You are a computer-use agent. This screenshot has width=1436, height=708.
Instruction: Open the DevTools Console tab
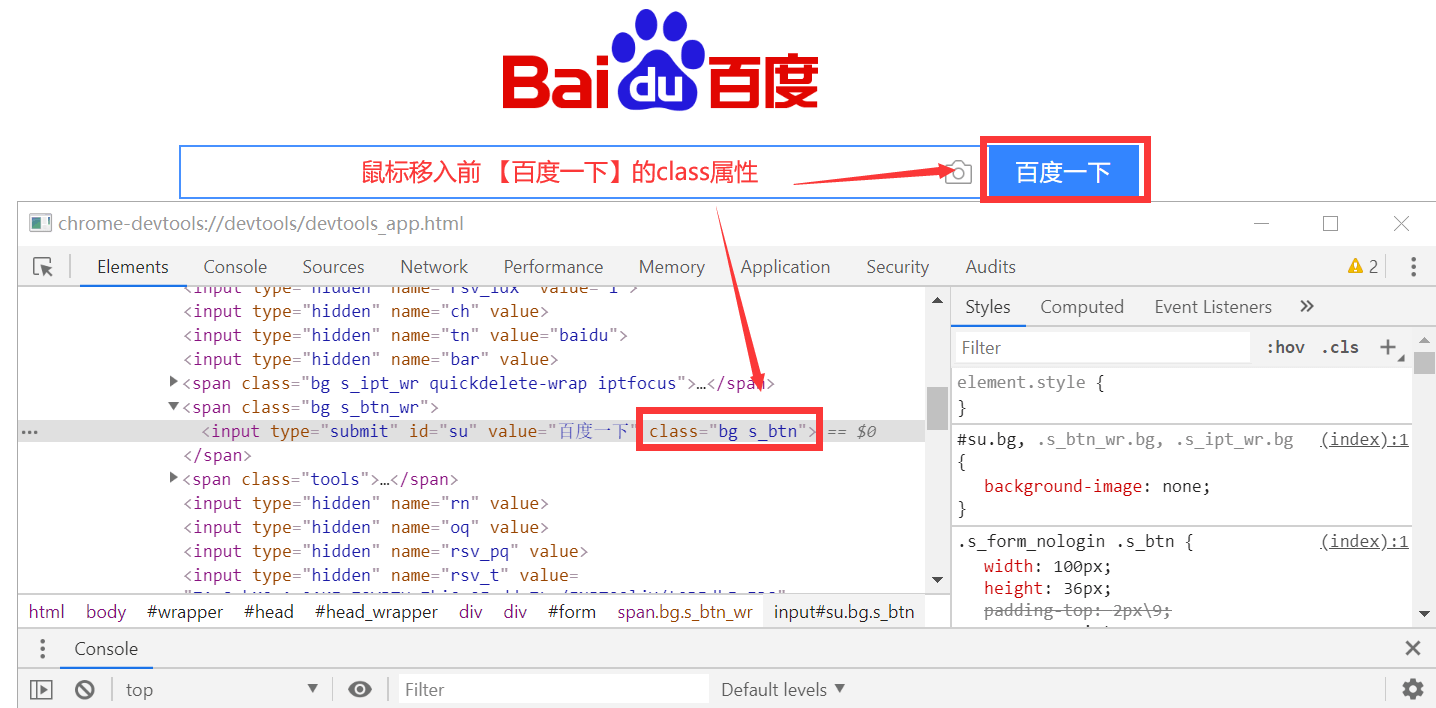[x=235, y=267]
